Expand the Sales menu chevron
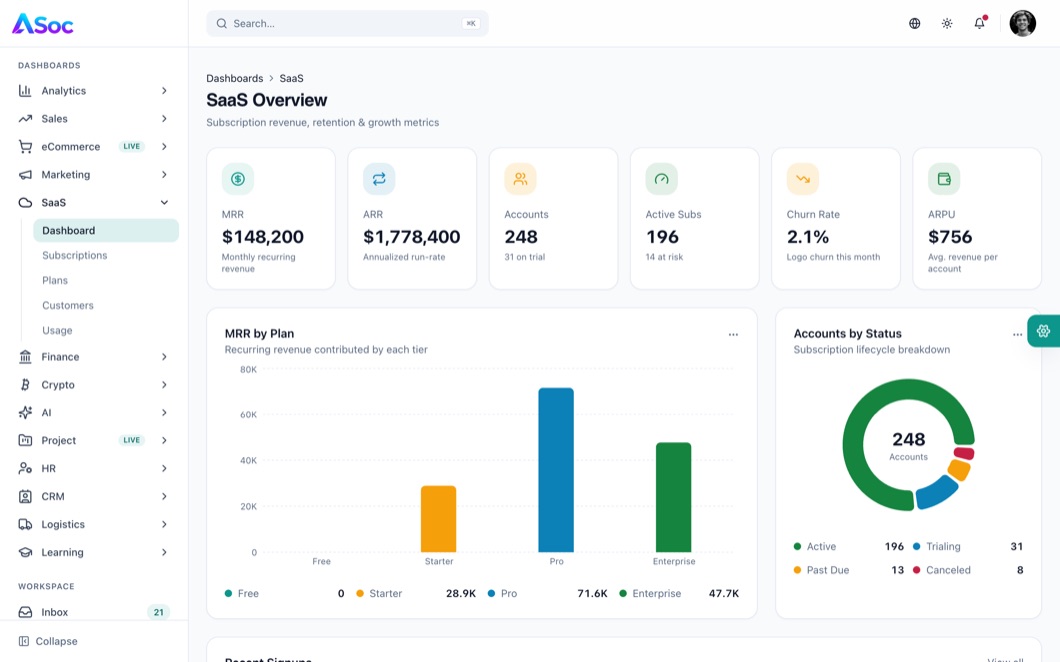Screen dimensions: 1060x662 coord(164,118)
